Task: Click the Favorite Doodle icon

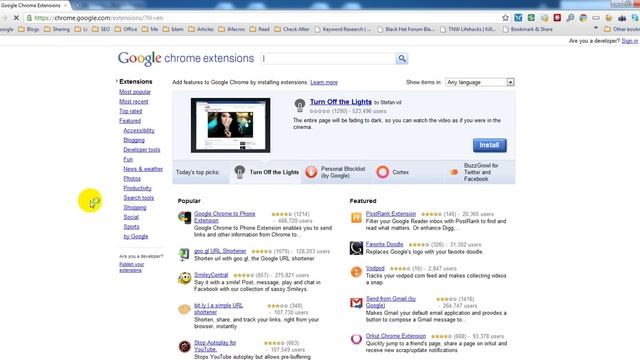Action: click(x=356, y=248)
